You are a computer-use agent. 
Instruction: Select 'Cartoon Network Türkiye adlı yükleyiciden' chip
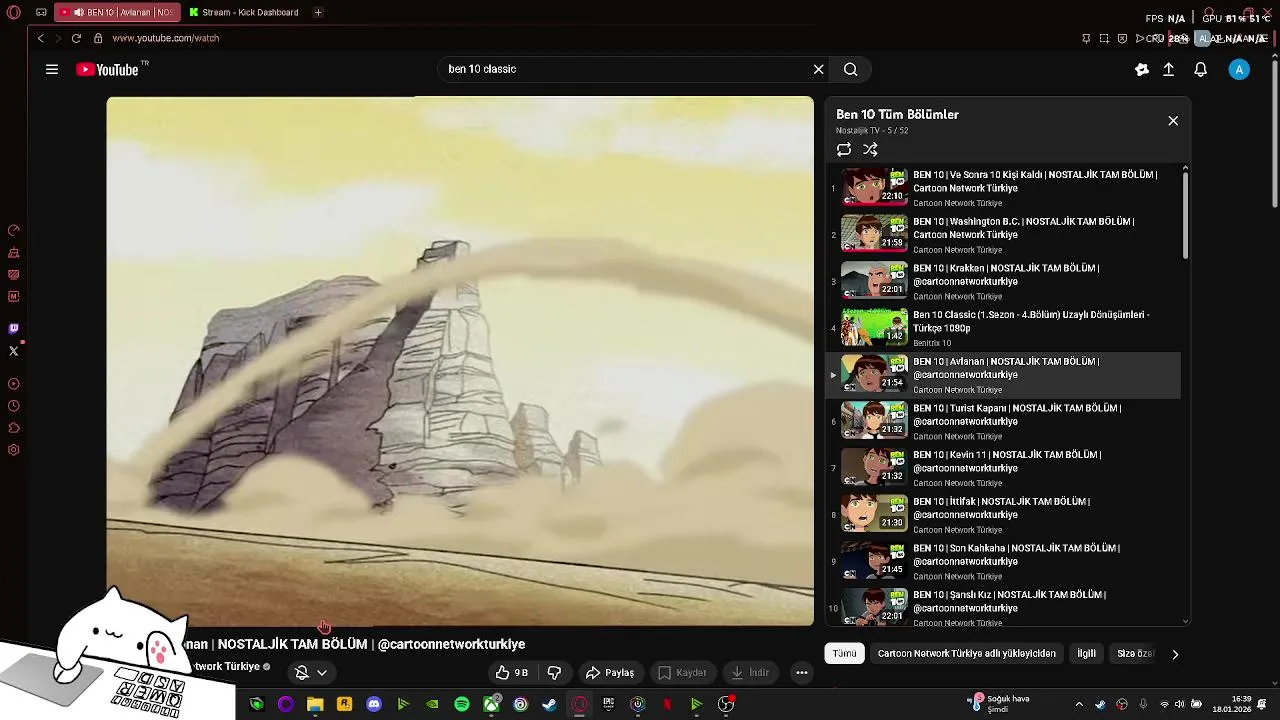(966, 653)
